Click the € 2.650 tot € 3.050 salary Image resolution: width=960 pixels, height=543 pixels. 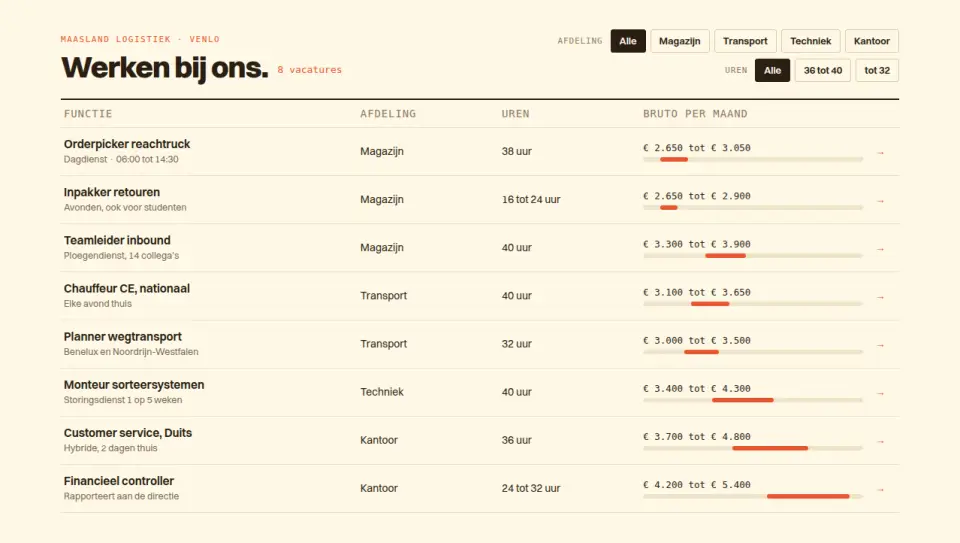[x=697, y=148]
